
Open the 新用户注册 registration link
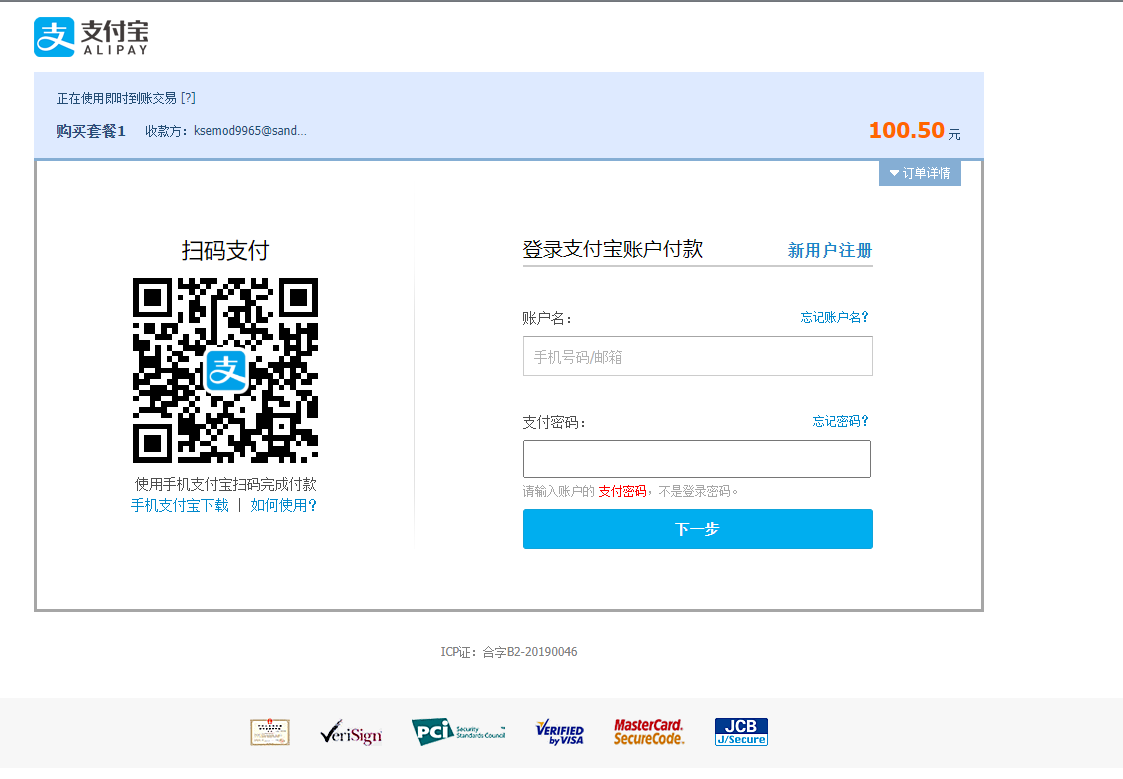[x=829, y=250]
